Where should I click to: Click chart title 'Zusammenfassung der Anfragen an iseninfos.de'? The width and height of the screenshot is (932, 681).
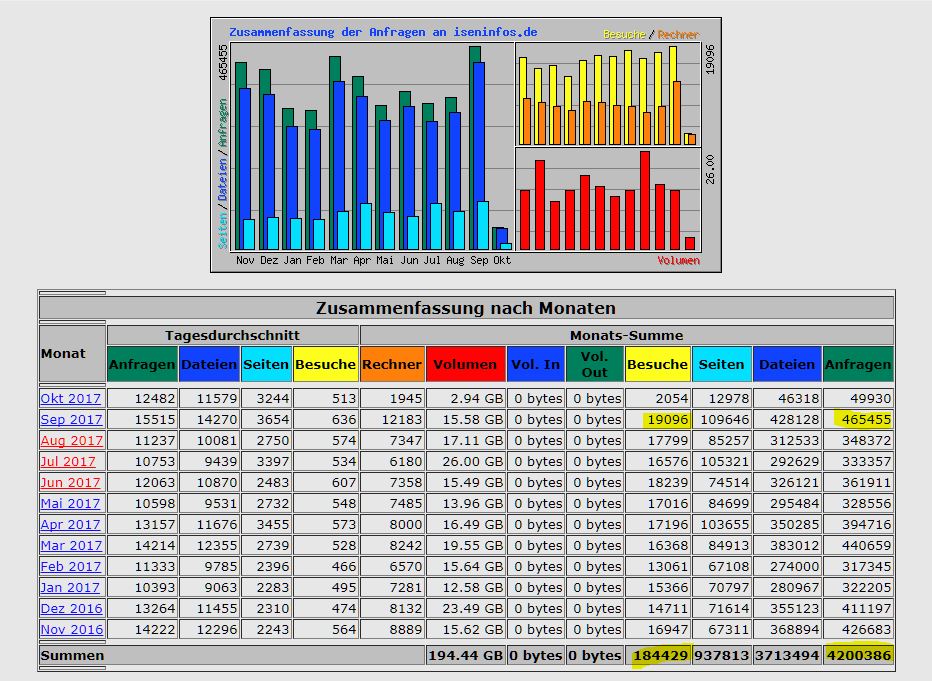[383, 32]
